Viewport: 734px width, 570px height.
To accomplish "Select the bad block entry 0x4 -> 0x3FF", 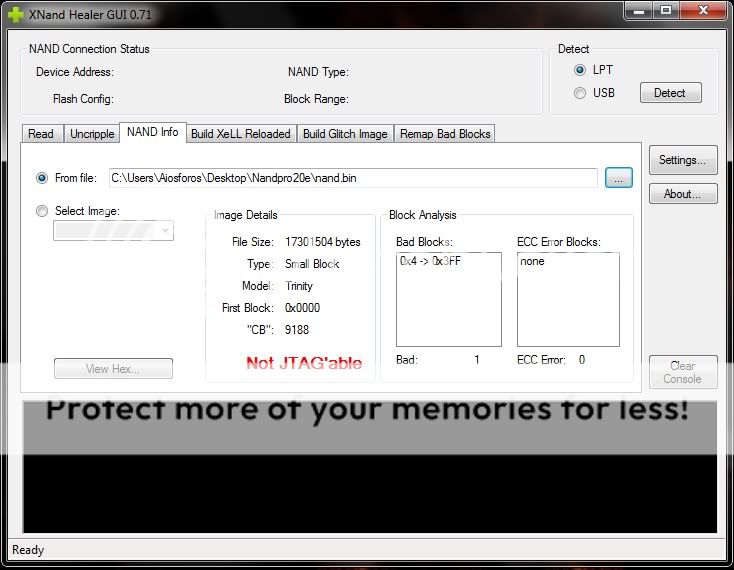I will 435,261.
